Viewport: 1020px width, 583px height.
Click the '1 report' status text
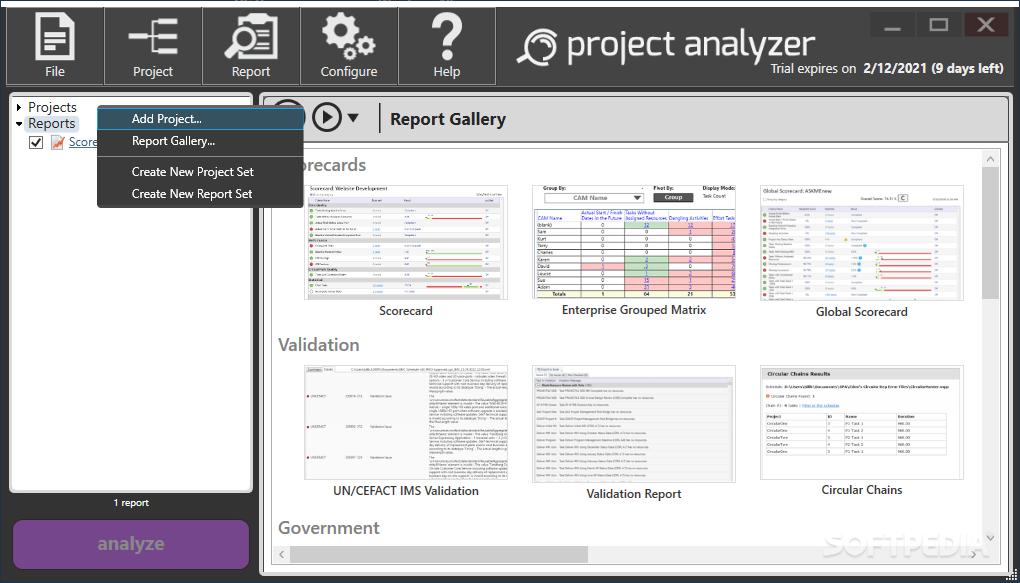tap(131, 503)
